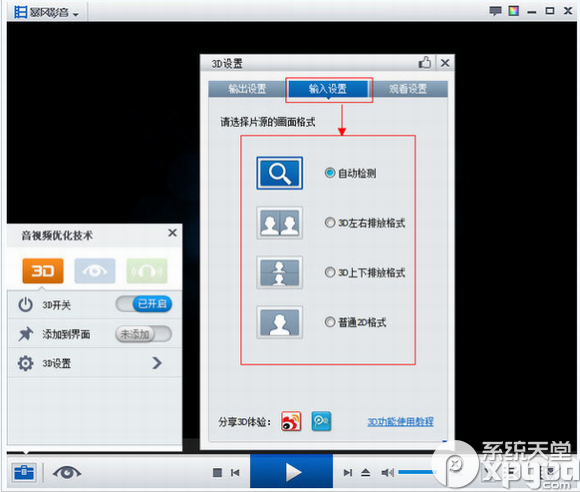This screenshot has width=580, height=492.
Task: Open the 暴风影音 main menu dropdown
Action: pyautogui.click(x=47, y=12)
